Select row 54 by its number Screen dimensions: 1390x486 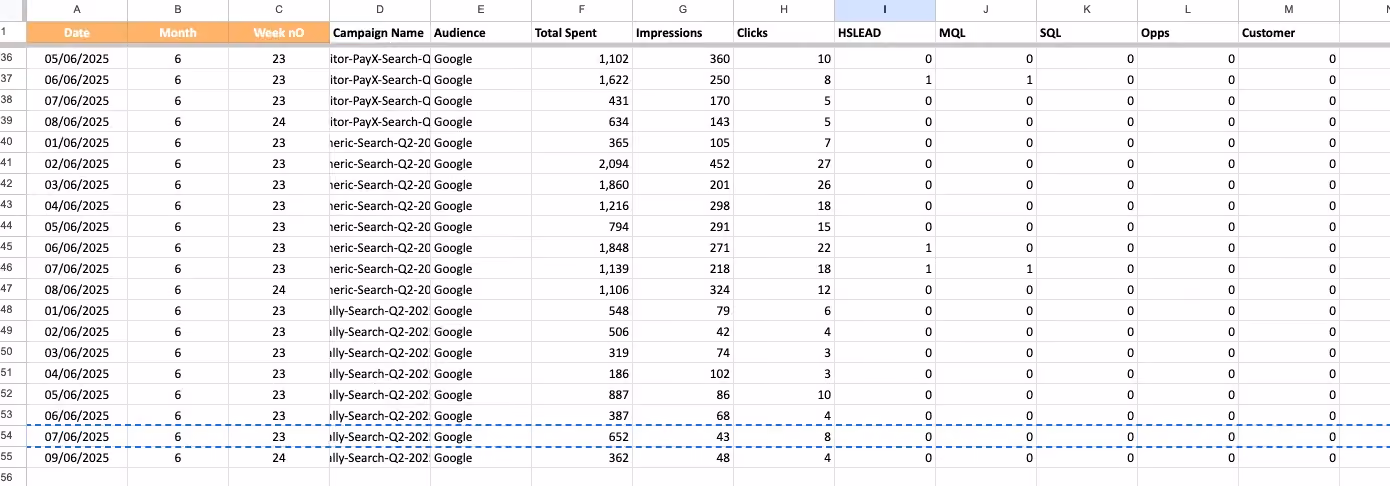(x=13, y=437)
